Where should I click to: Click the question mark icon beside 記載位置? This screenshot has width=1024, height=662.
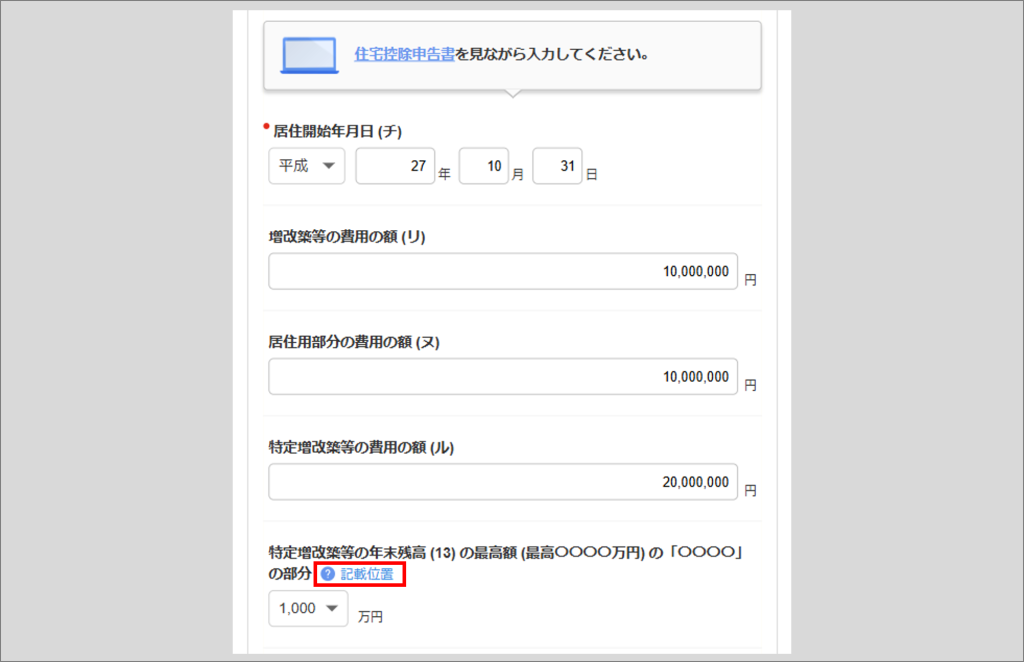click(x=328, y=574)
